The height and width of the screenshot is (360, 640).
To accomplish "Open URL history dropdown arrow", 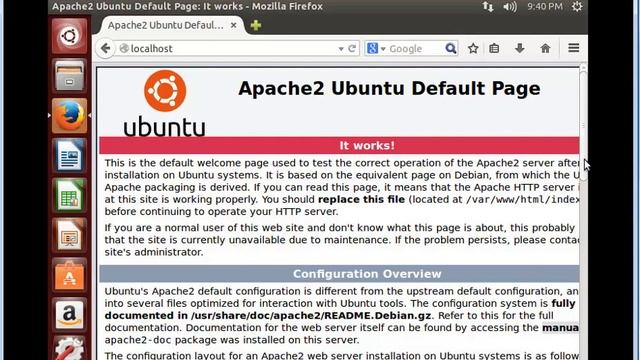I will [x=341, y=49].
